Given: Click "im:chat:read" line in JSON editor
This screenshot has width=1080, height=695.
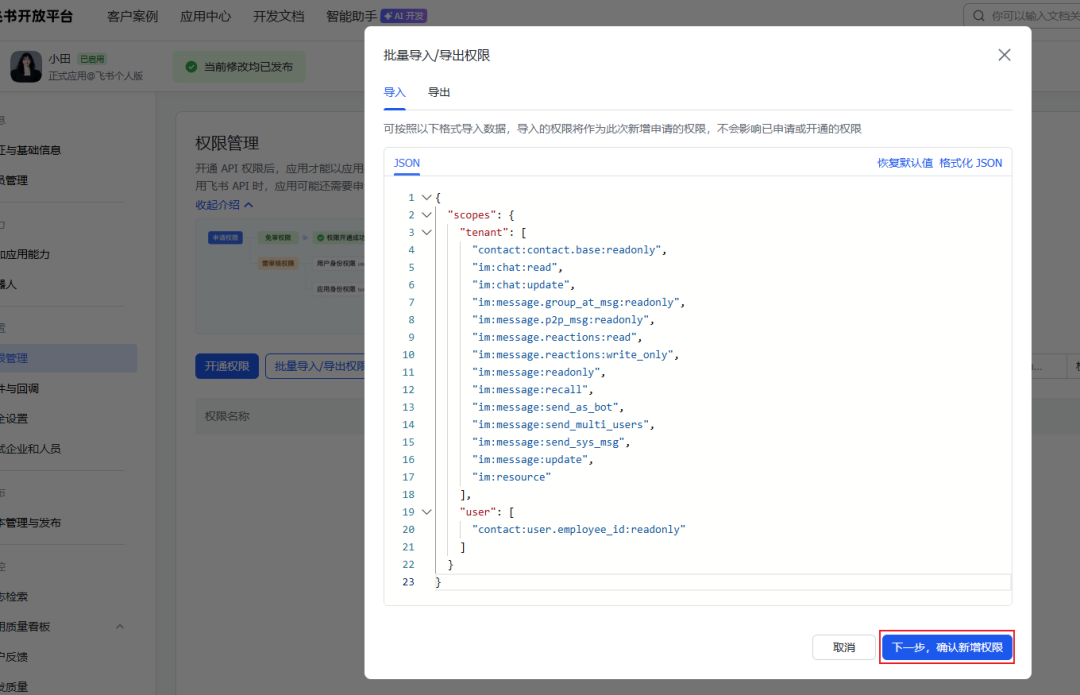Looking at the screenshot, I should pos(517,267).
